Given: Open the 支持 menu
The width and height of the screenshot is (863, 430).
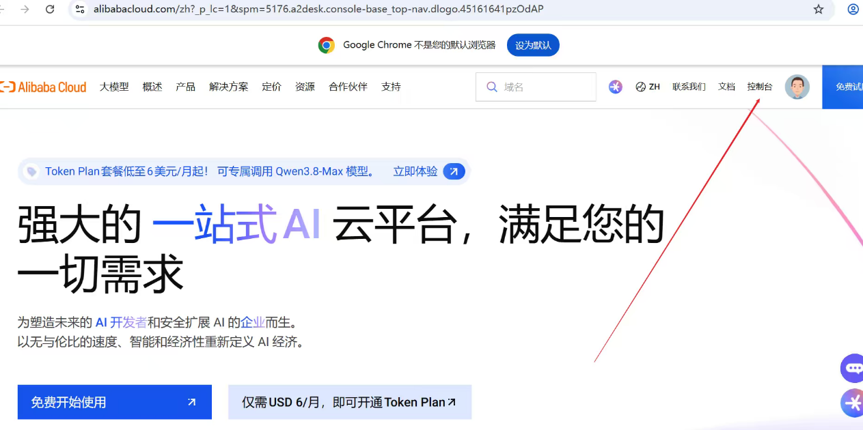Looking at the screenshot, I should pyautogui.click(x=391, y=87).
